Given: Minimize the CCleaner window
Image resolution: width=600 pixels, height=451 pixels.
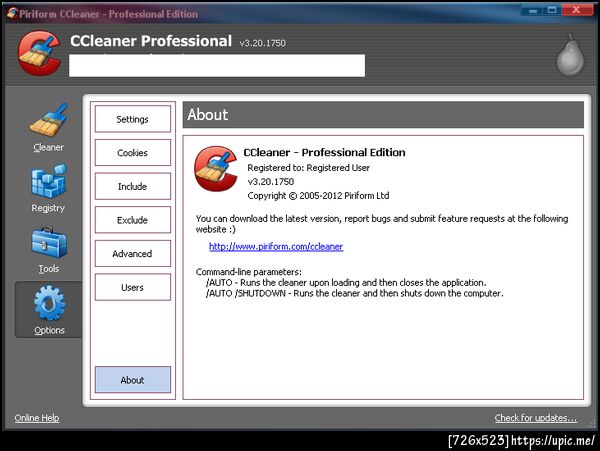Looking at the screenshot, I should (x=532, y=10).
